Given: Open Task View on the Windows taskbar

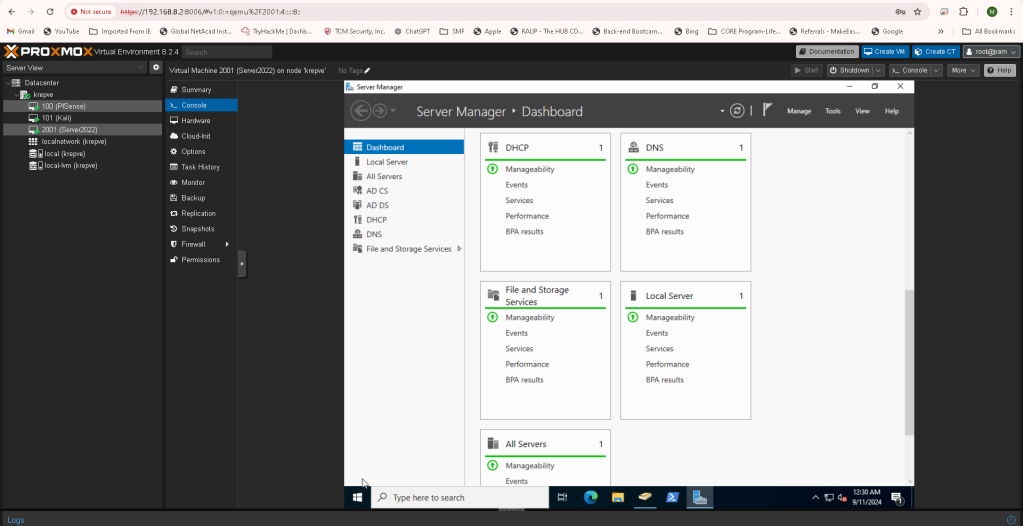Looking at the screenshot, I should click(x=562, y=497).
